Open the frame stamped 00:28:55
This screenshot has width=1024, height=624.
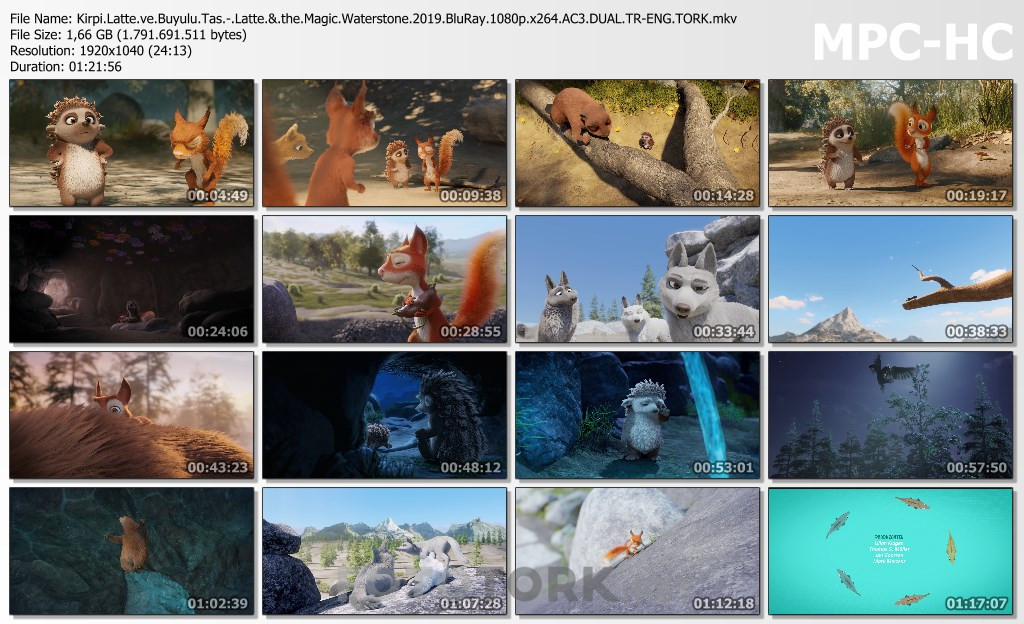click(x=384, y=279)
